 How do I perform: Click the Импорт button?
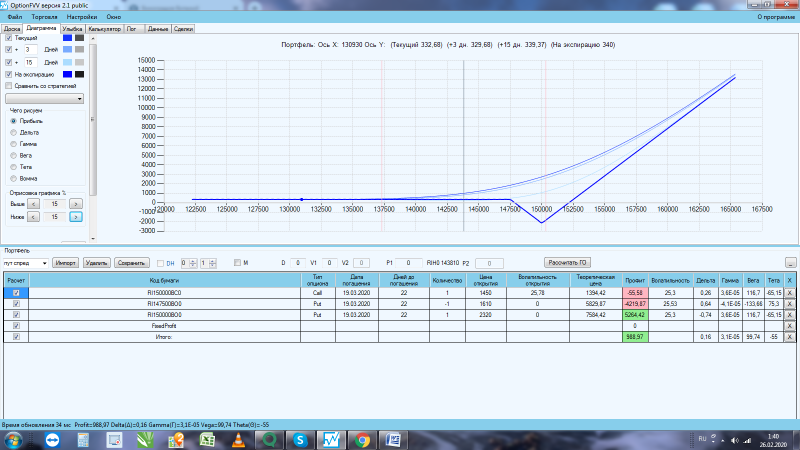[x=65, y=263]
